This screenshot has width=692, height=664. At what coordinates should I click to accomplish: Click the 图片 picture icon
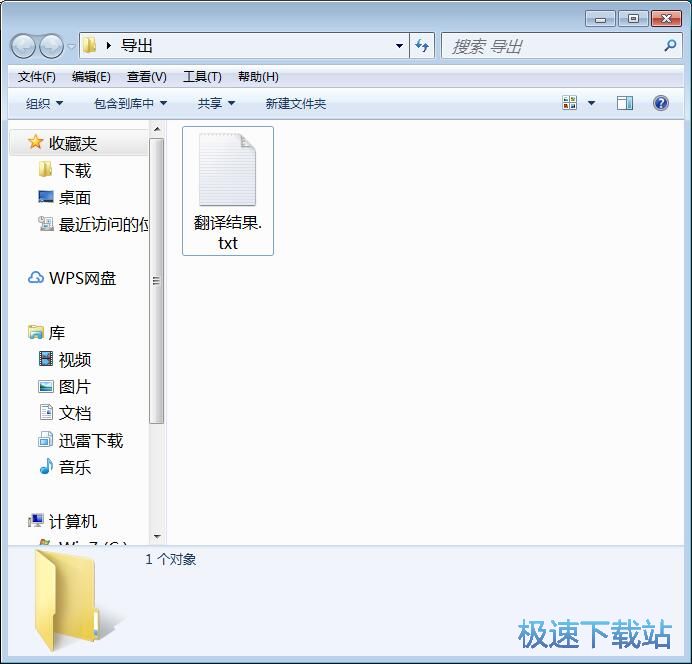tap(45, 386)
